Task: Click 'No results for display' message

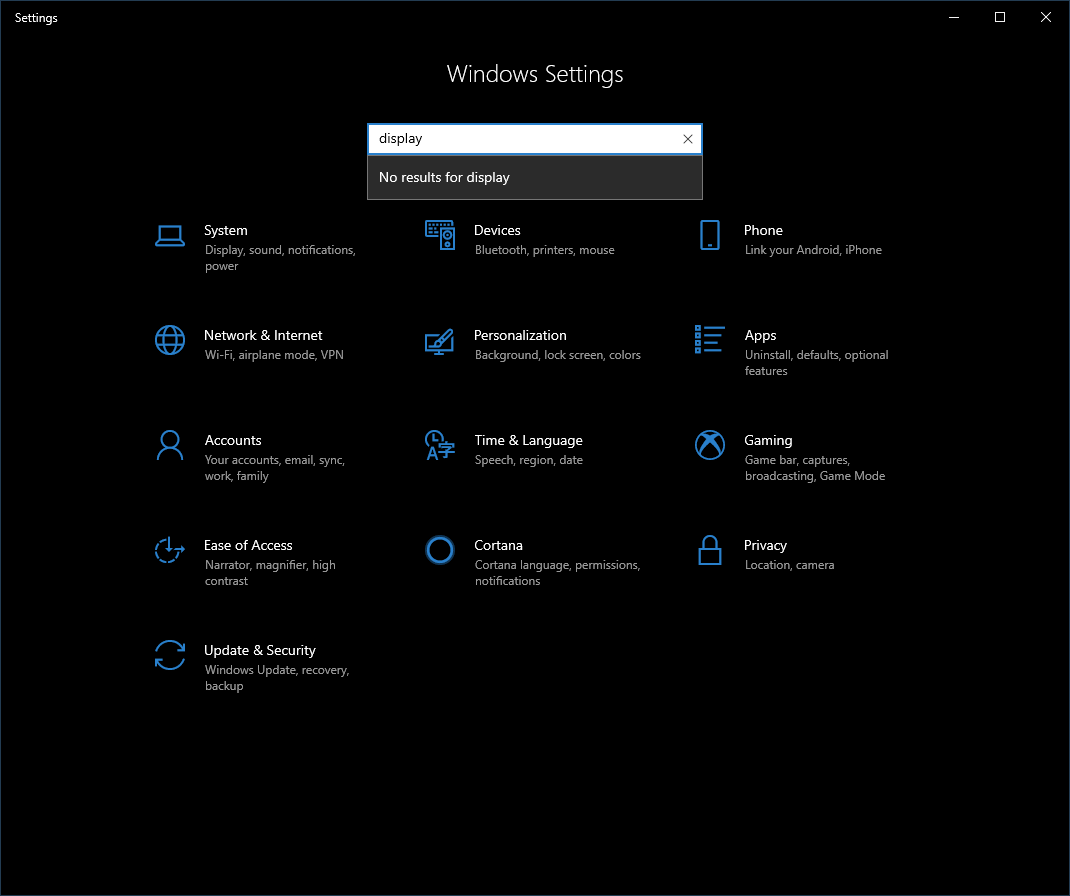Action: tap(444, 177)
